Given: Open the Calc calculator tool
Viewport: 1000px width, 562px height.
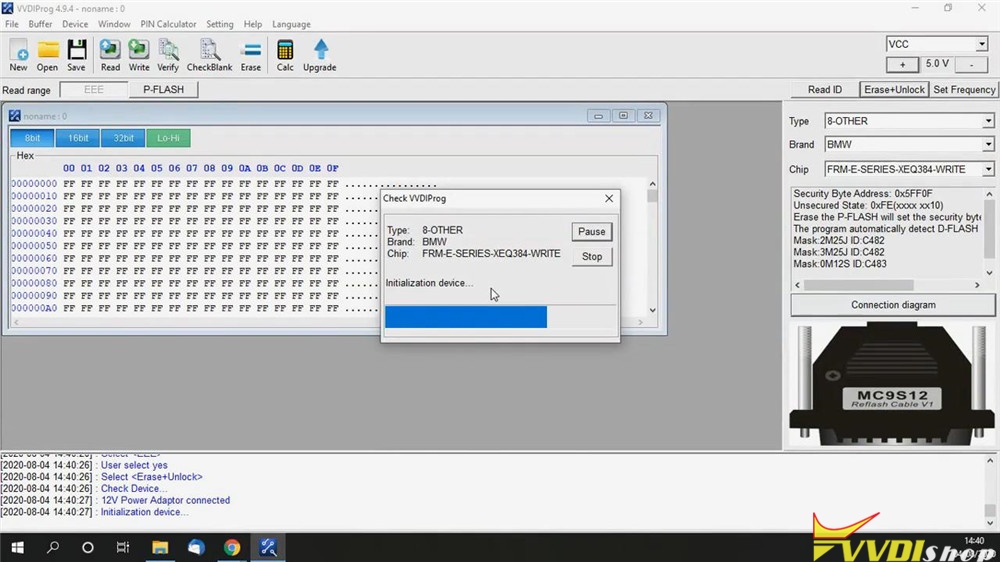Looking at the screenshot, I should (285, 55).
